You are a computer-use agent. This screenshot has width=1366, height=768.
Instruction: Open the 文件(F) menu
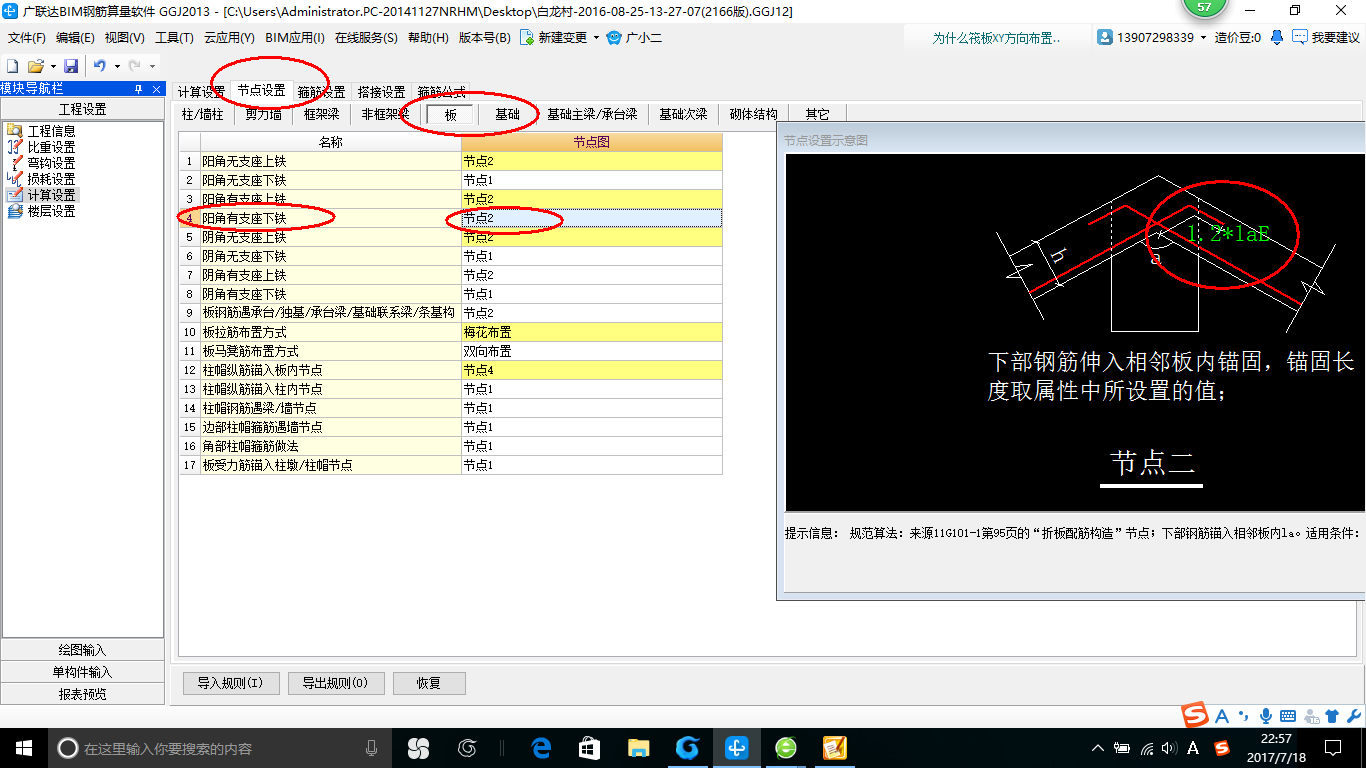[27, 38]
